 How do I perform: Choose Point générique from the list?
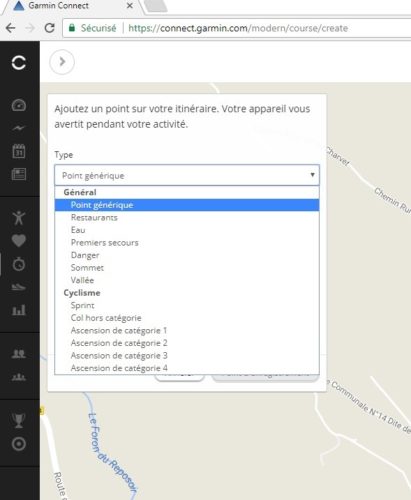187,205
